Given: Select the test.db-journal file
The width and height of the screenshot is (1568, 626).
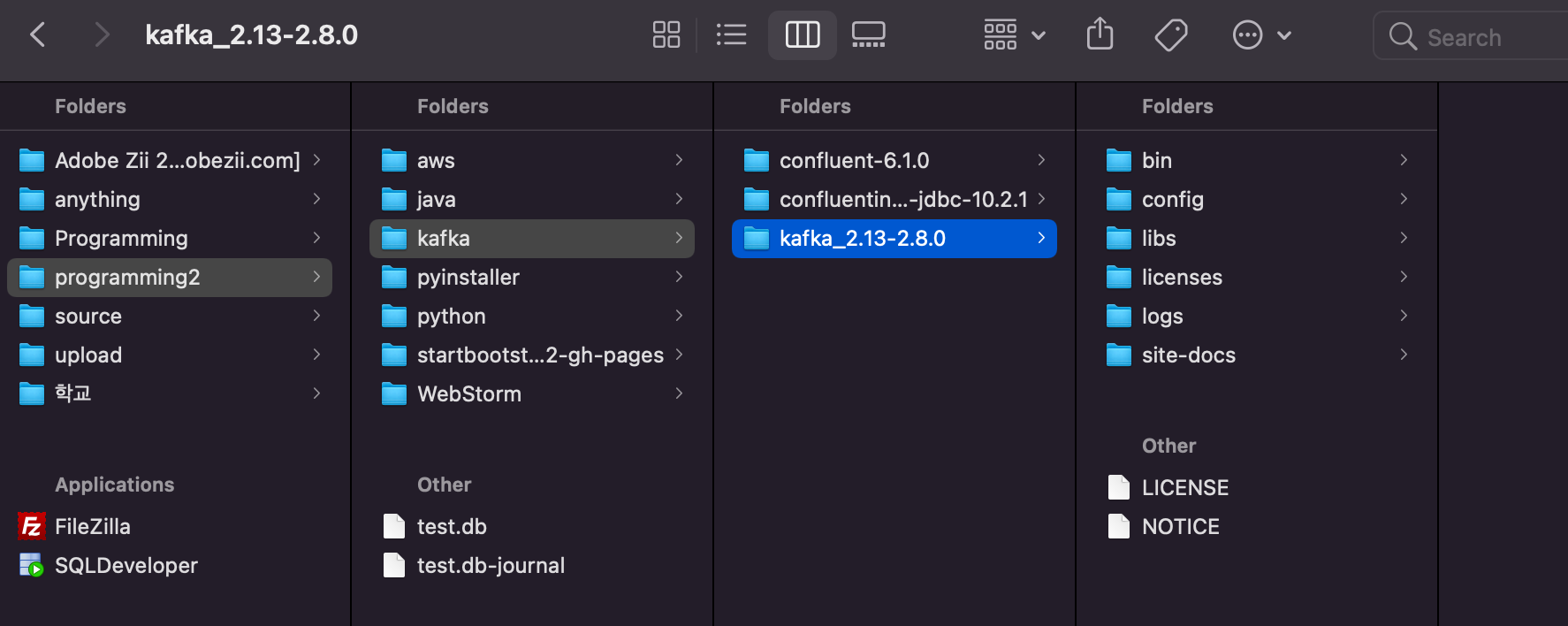Looking at the screenshot, I should point(533,565).
